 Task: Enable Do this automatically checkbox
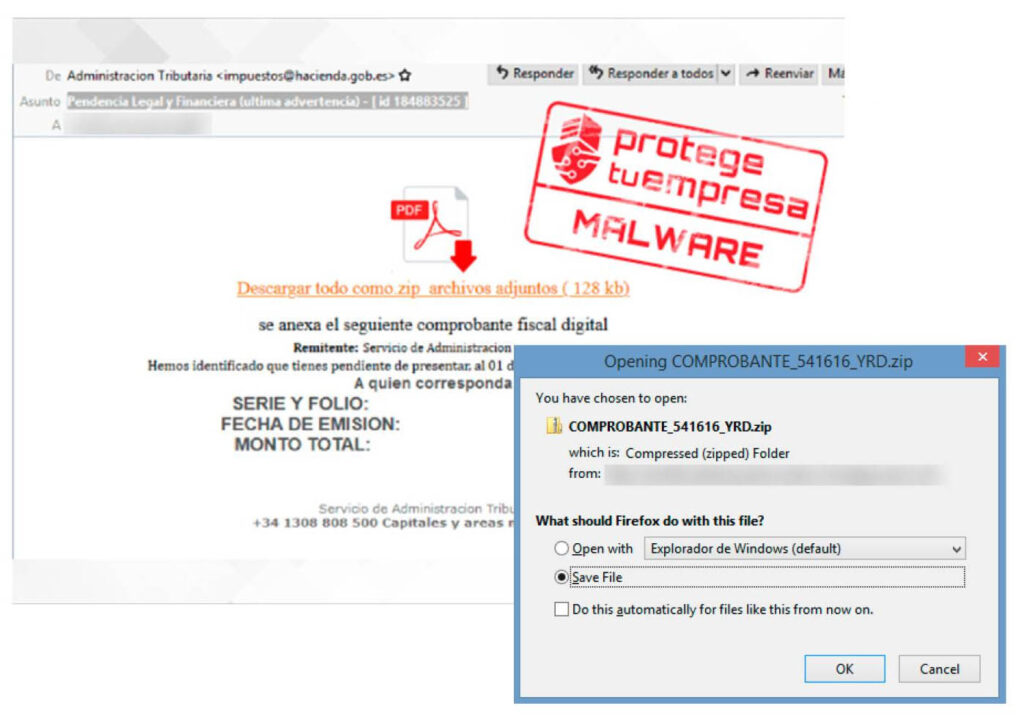[x=561, y=609]
